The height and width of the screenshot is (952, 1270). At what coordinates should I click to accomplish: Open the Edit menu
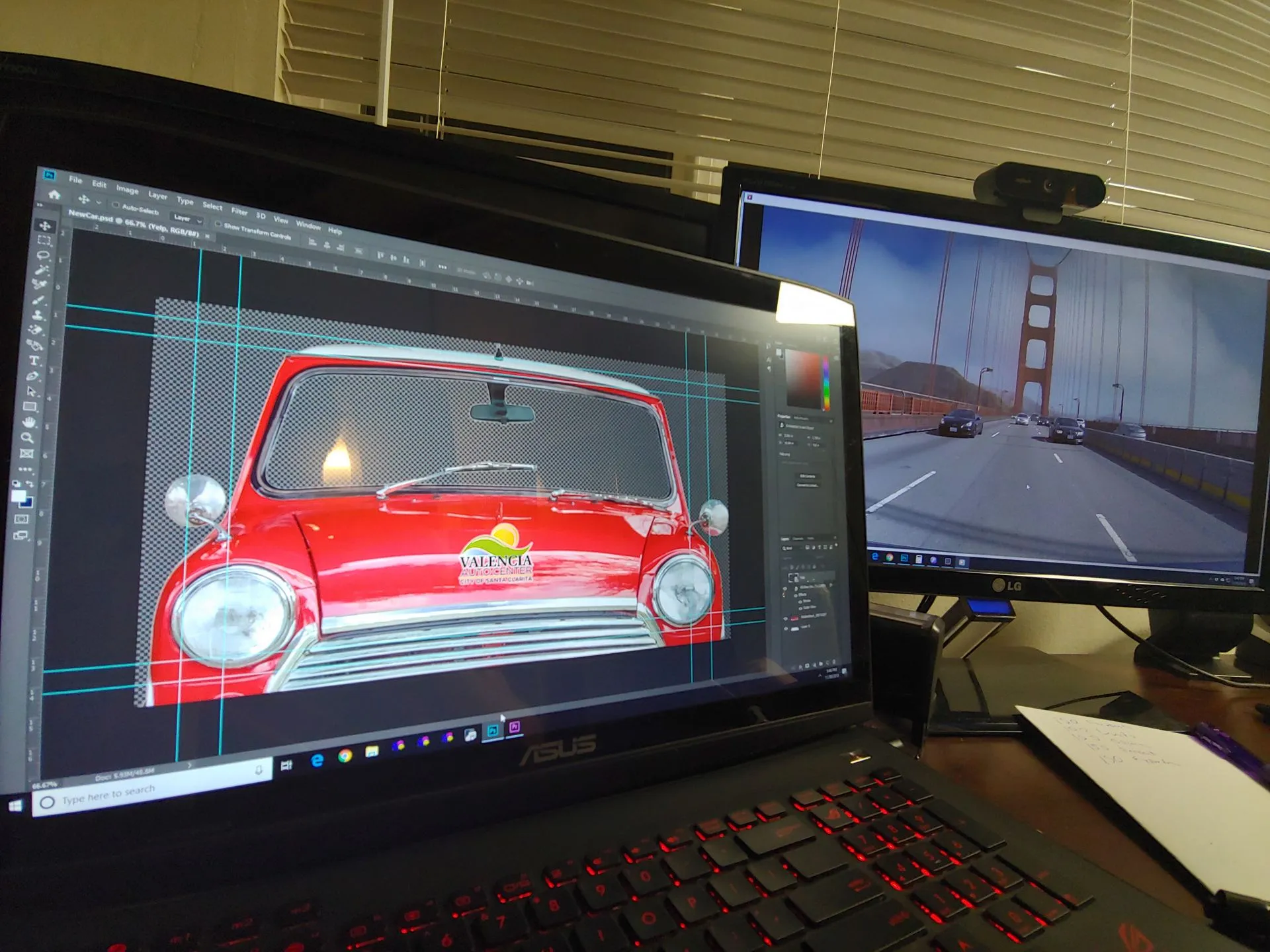(x=99, y=184)
